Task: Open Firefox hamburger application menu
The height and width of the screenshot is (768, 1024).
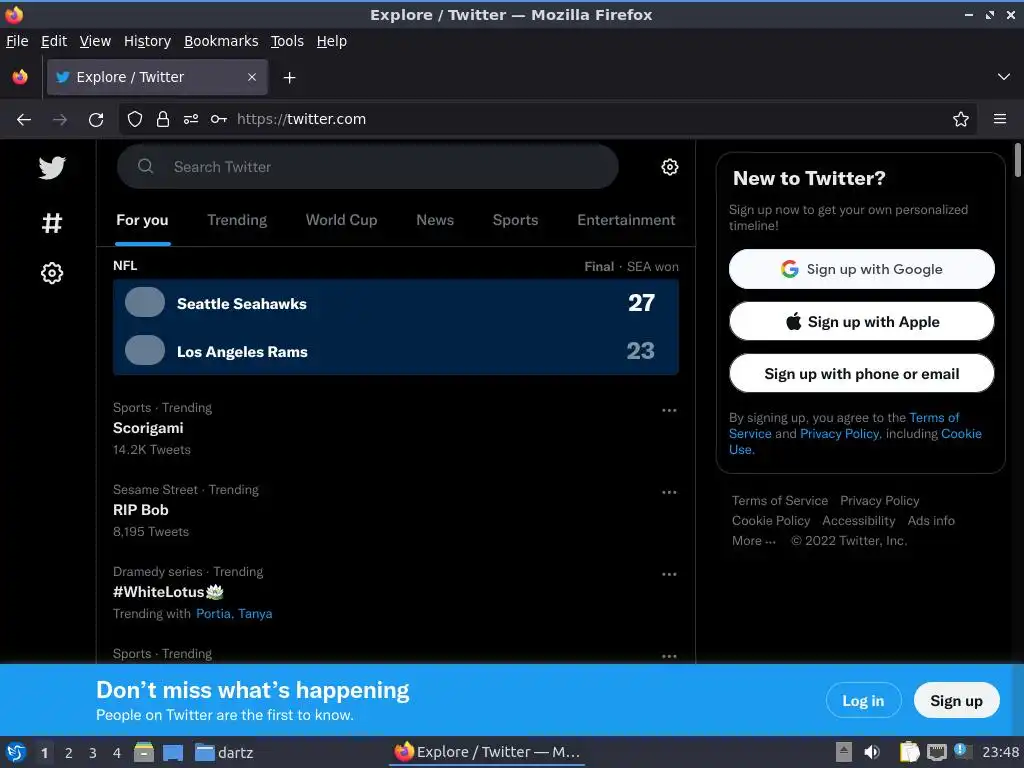Action: (x=1000, y=119)
